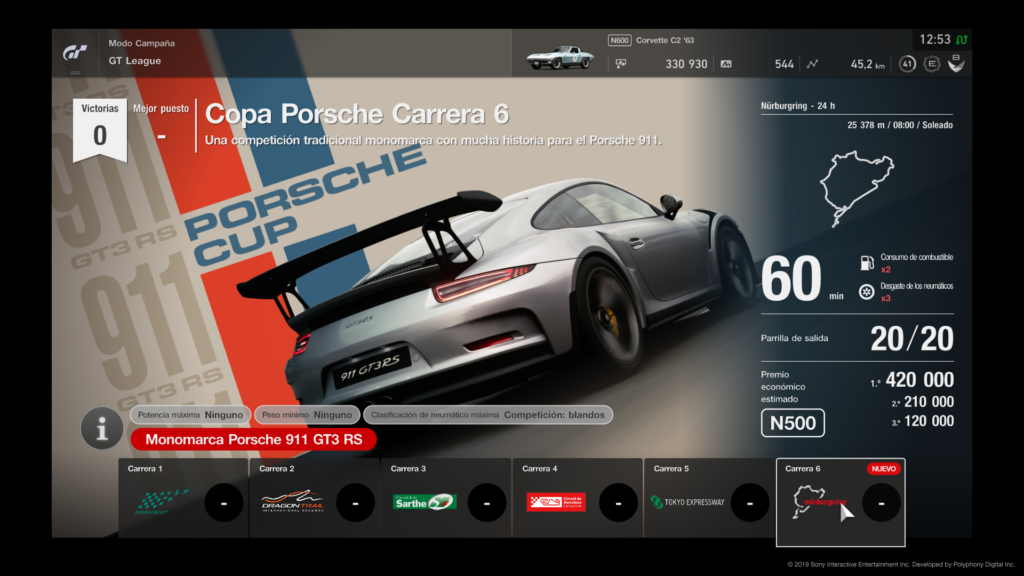The width and height of the screenshot is (1024, 576).
Task: Click the Copa Porsche Carrera 6 title
Action: click(x=357, y=114)
